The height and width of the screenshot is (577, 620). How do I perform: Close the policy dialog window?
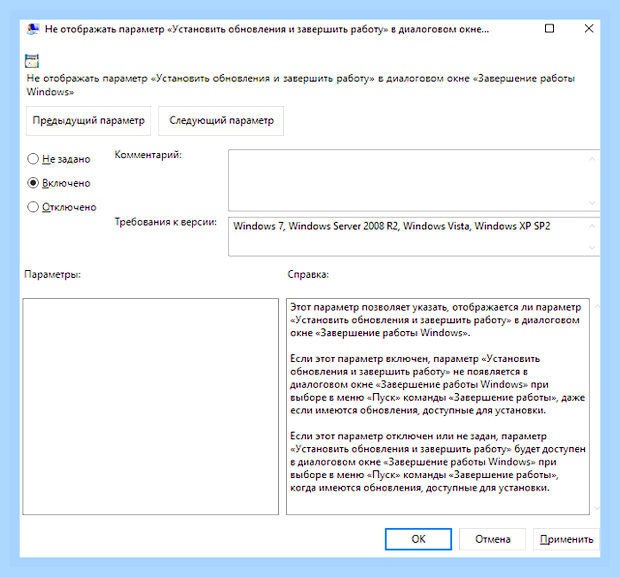(x=589, y=28)
